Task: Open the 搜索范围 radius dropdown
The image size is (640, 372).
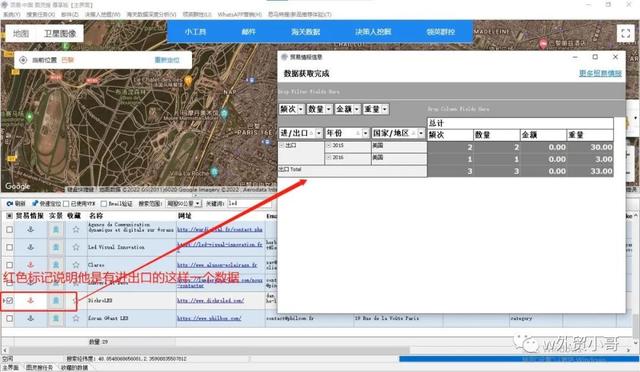Action: (x=198, y=203)
